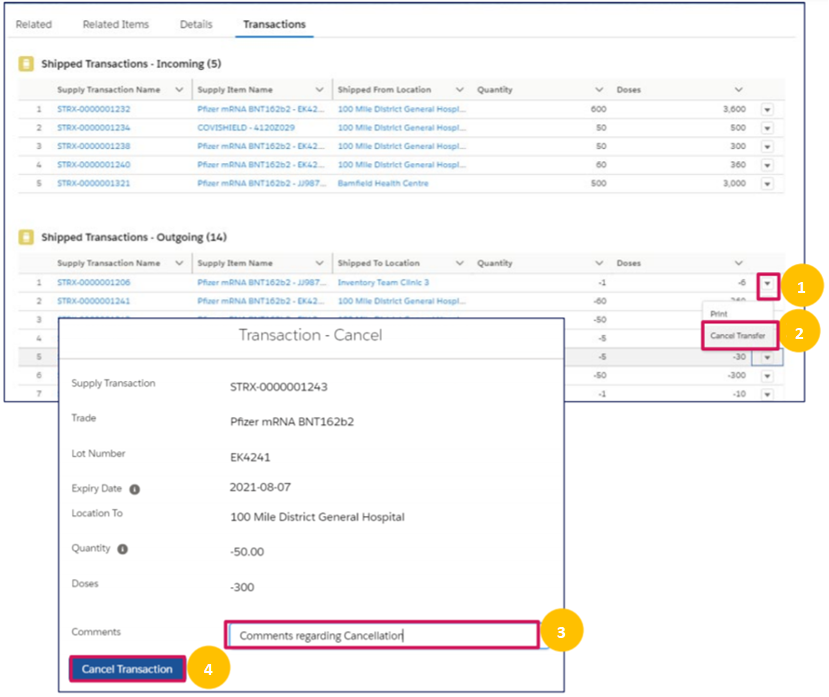Open transaction STRX-0000001238
The image size is (829, 697).
click(94, 146)
